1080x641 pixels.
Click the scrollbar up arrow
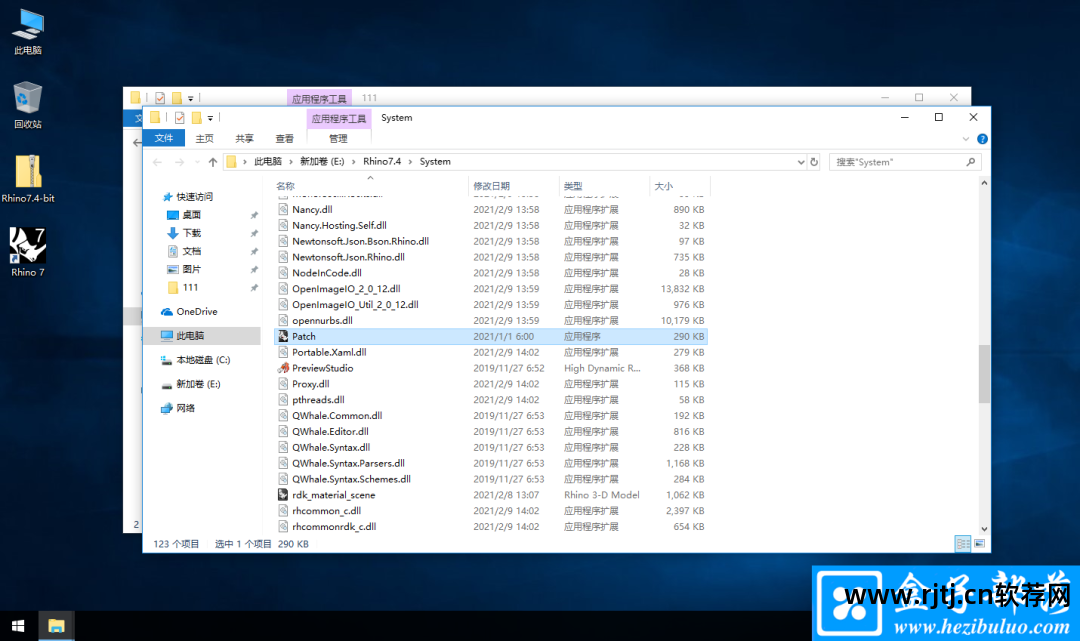coord(984,183)
